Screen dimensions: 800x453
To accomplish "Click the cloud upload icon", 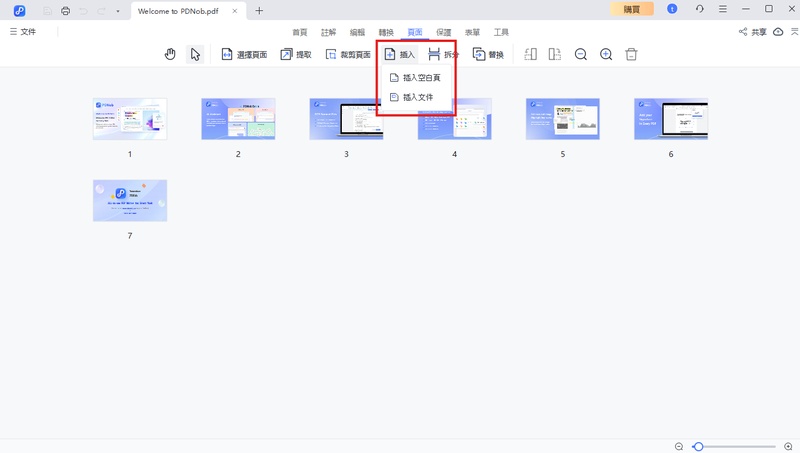I will pyautogui.click(x=778, y=32).
